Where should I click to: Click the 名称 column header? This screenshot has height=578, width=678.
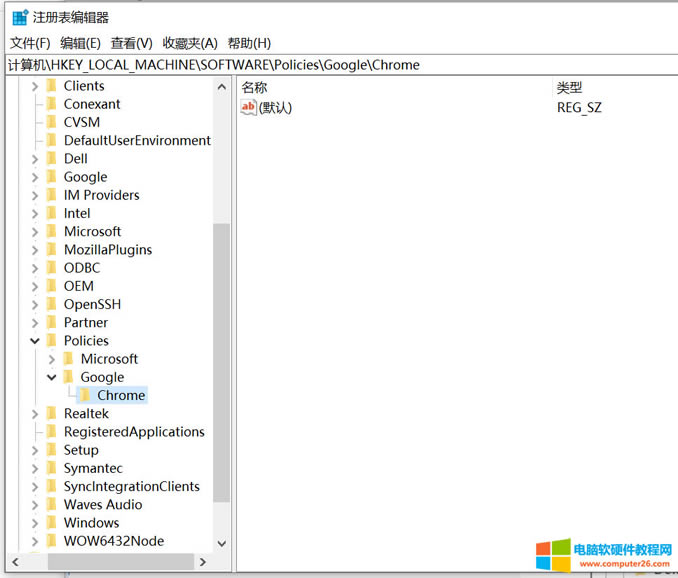click(x=255, y=87)
